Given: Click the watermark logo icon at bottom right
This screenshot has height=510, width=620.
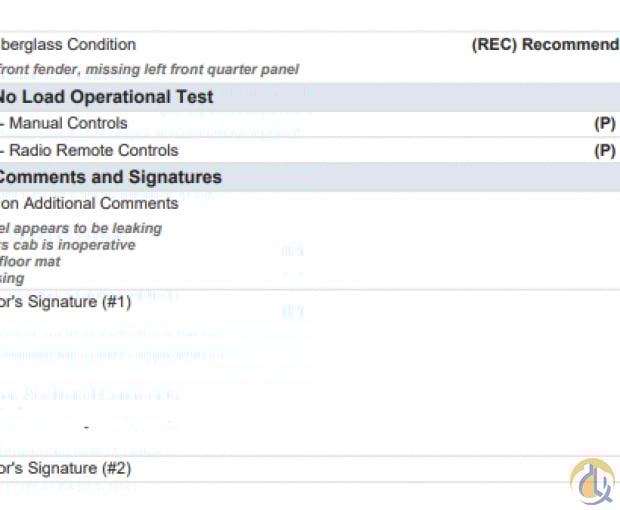Looking at the screenshot, I should click(x=592, y=482).
